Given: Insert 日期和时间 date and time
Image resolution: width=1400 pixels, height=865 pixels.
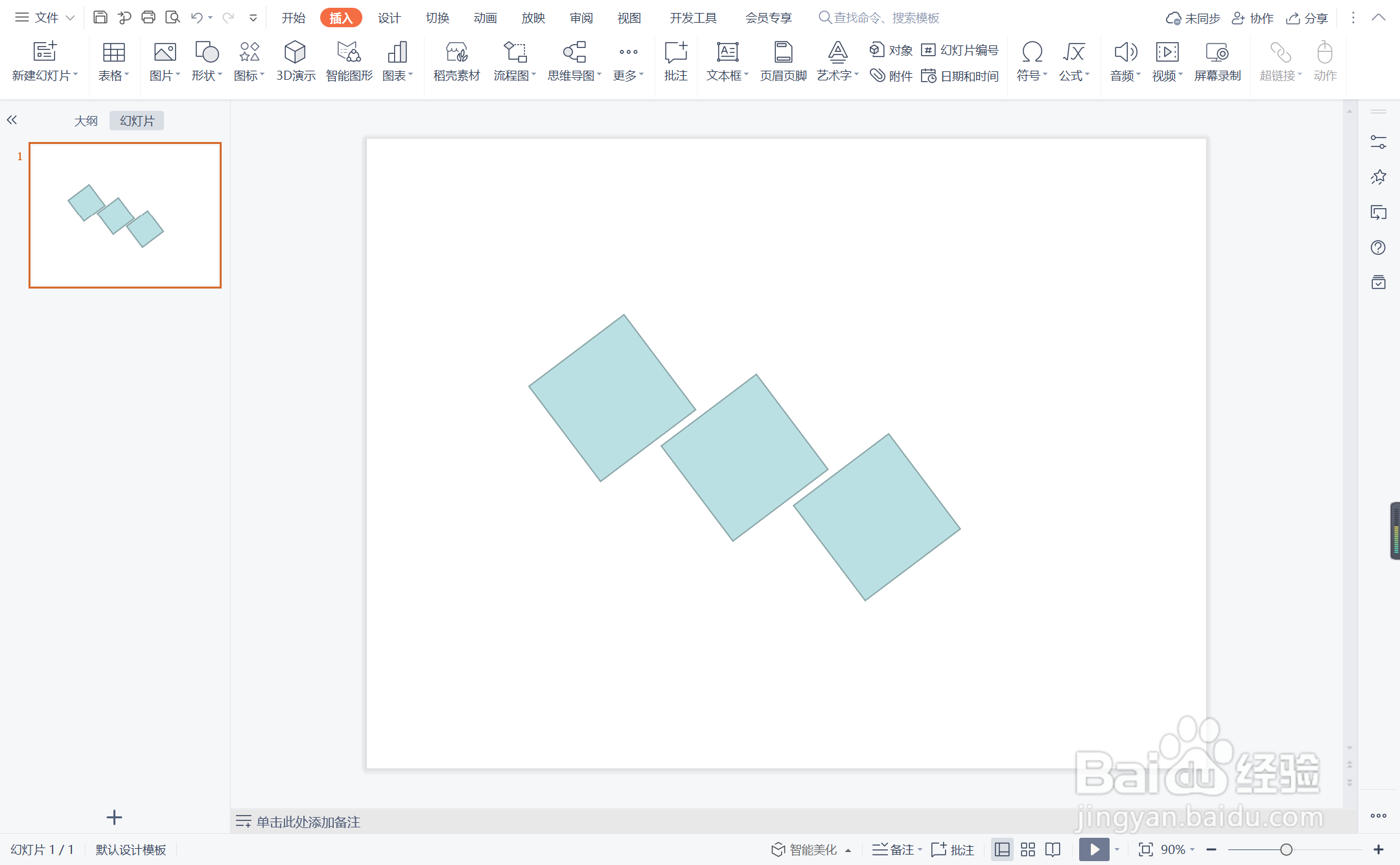Looking at the screenshot, I should point(960,76).
